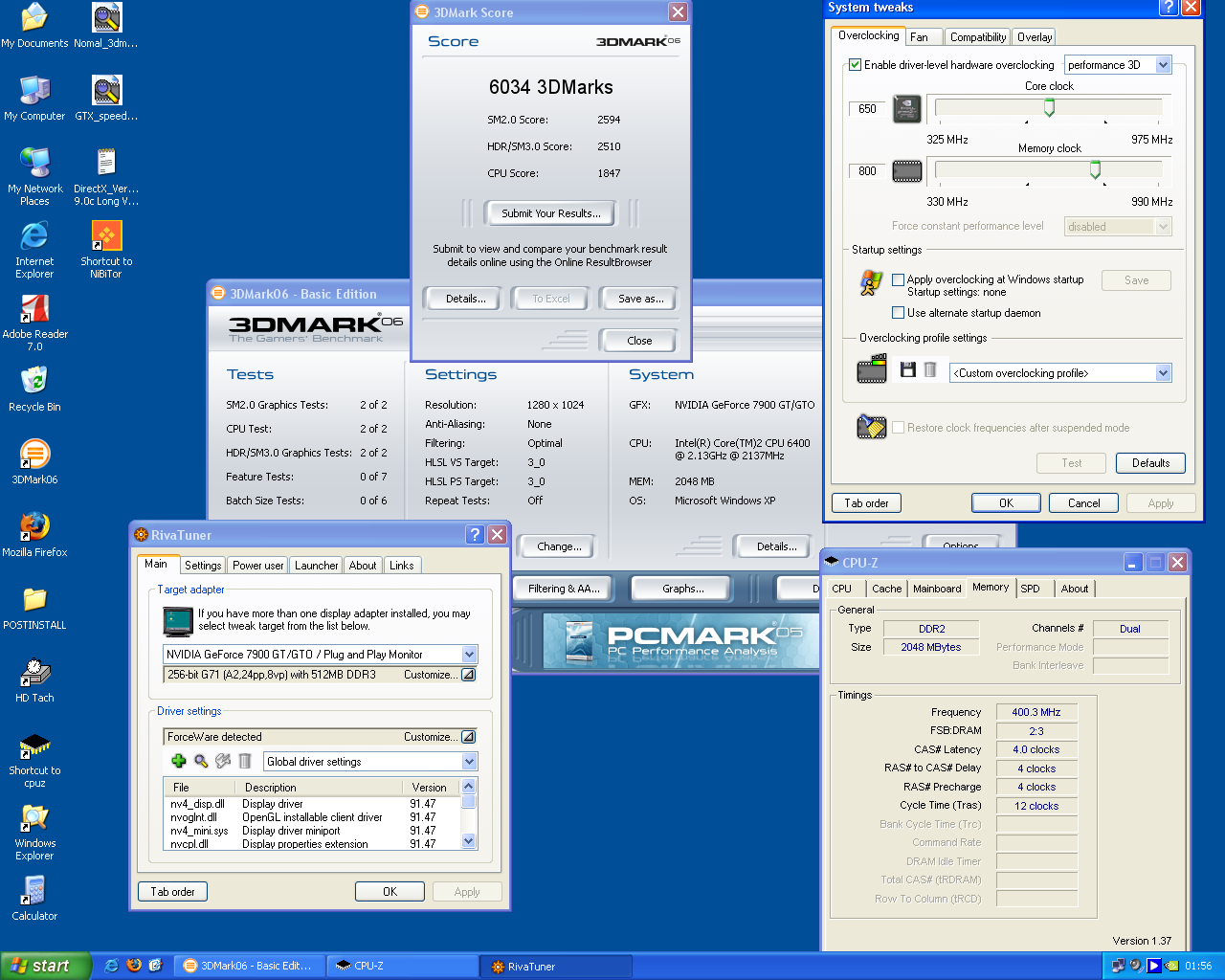Open the Mainboard tab in CPU-Z
This screenshot has height=980, width=1225.
[x=937, y=589]
